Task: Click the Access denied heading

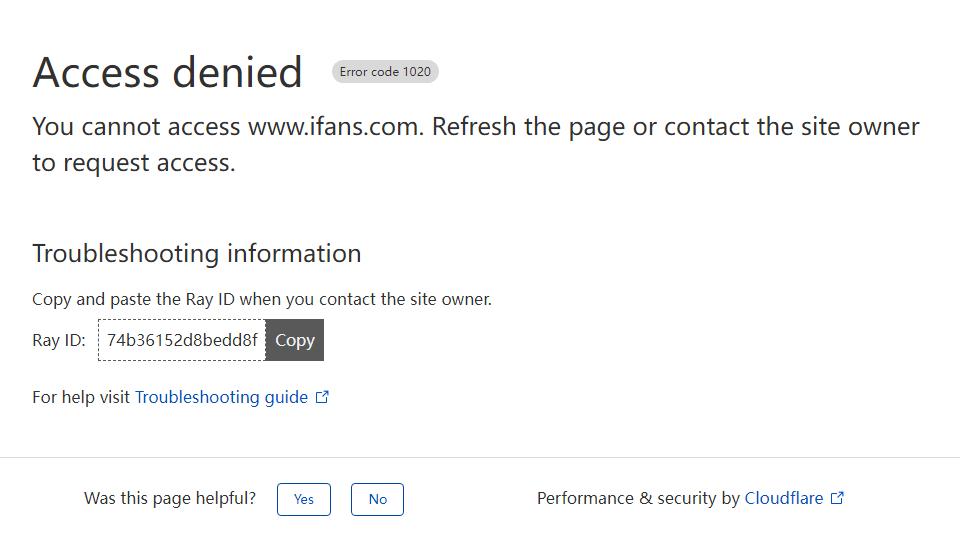Action: point(167,72)
